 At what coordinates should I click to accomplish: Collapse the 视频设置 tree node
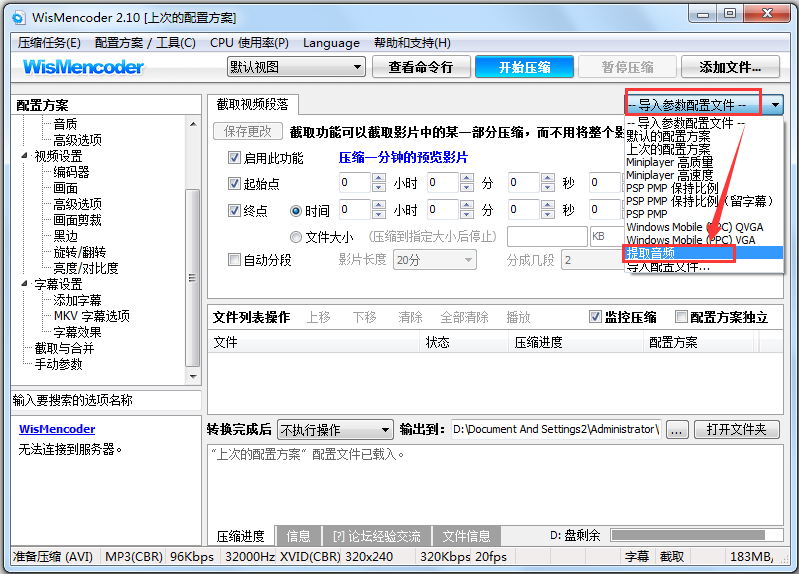pyautogui.click(x=24, y=155)
